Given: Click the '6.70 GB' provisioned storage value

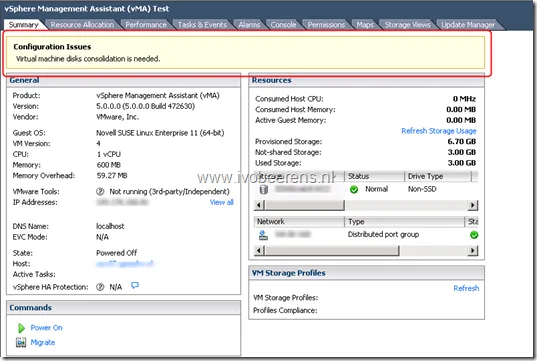Looking at the screenshot, I should coord(462,141).
